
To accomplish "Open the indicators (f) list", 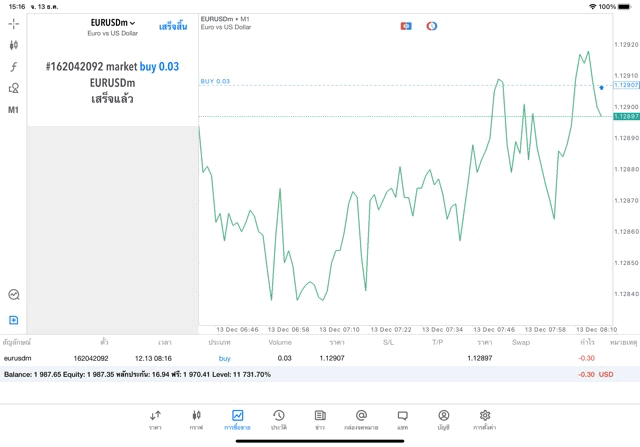I will pyautogui.click(x=13, y=67).
